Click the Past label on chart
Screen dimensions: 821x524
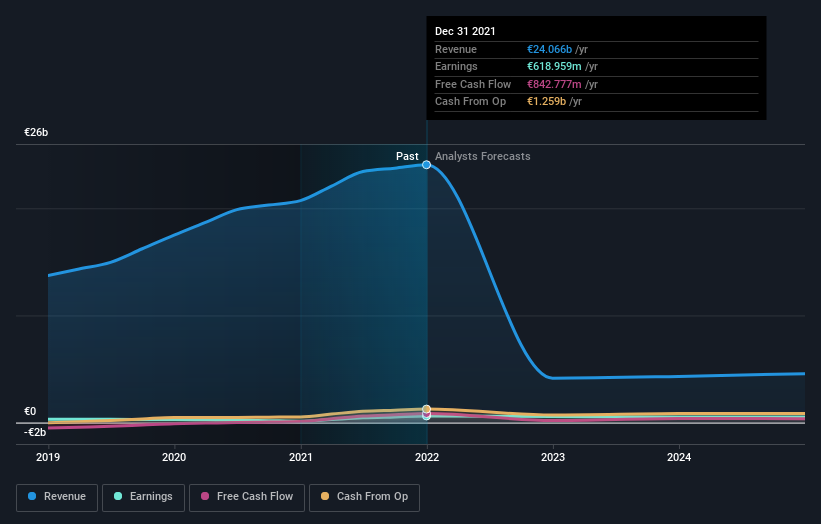click(407, 157)
